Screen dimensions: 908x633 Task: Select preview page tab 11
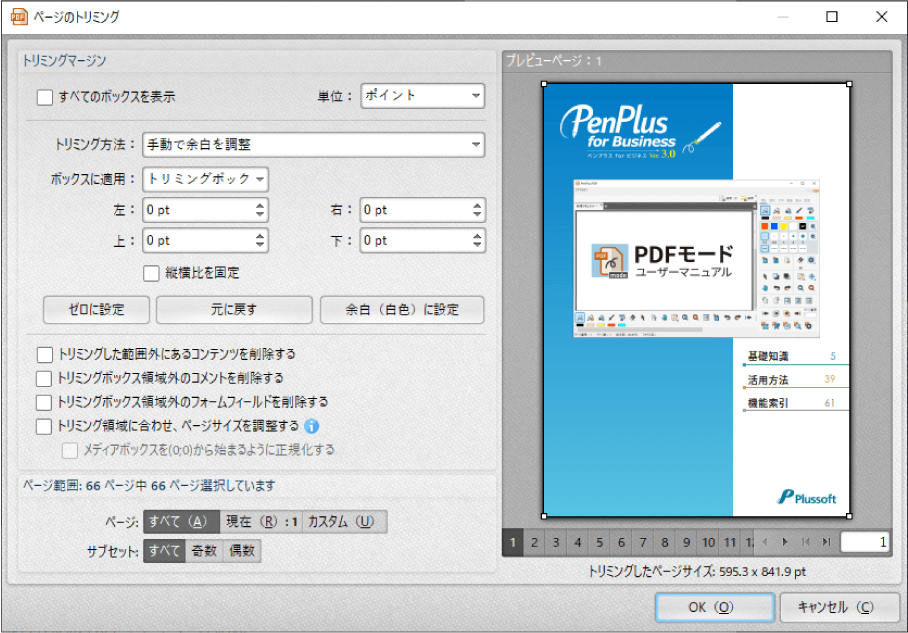pos(730,543)
